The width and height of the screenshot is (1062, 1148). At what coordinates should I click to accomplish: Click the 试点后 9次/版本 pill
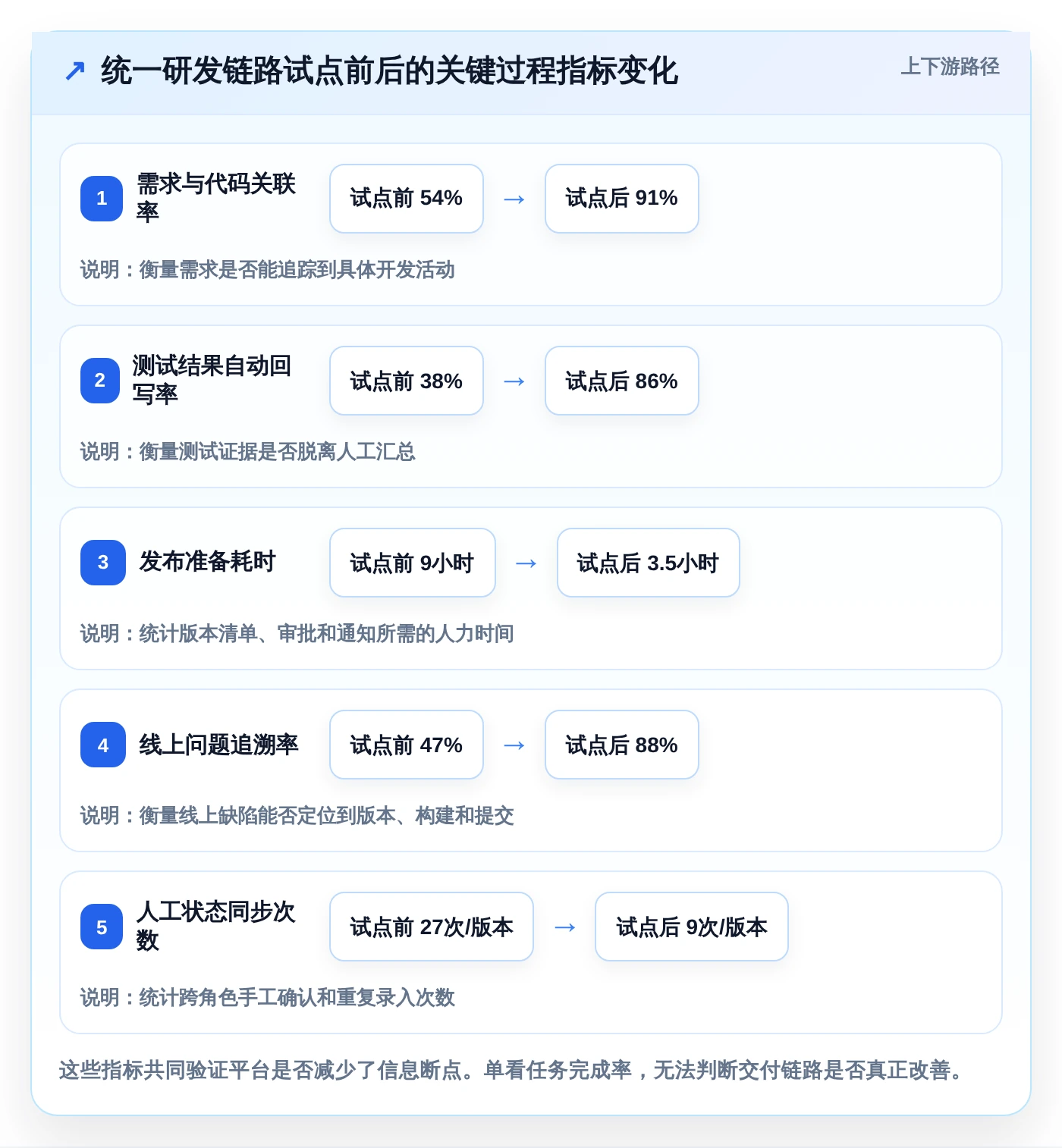pos(692,927)
